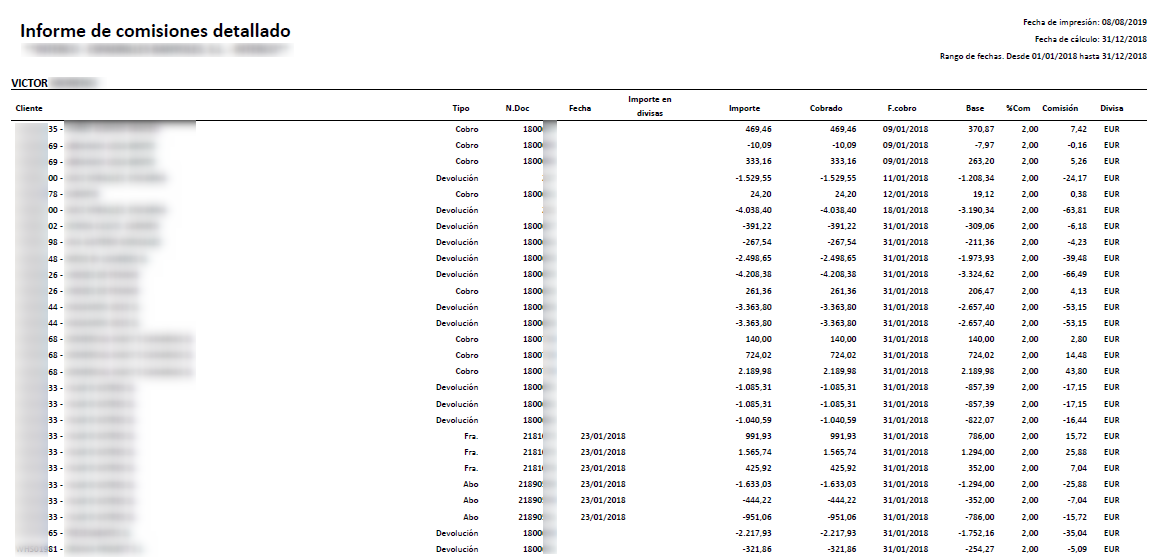Click 'Abo' type in the -444,22 row

[471, 501]
